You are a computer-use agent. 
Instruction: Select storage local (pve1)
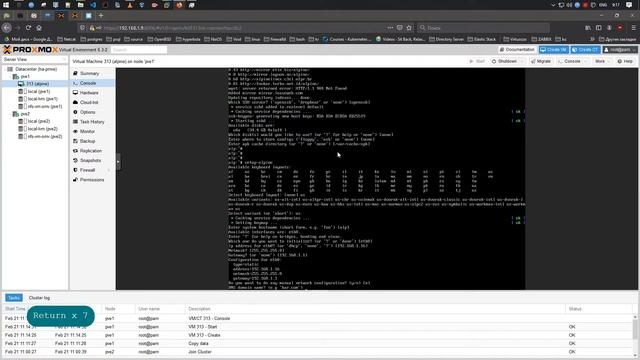38,91
